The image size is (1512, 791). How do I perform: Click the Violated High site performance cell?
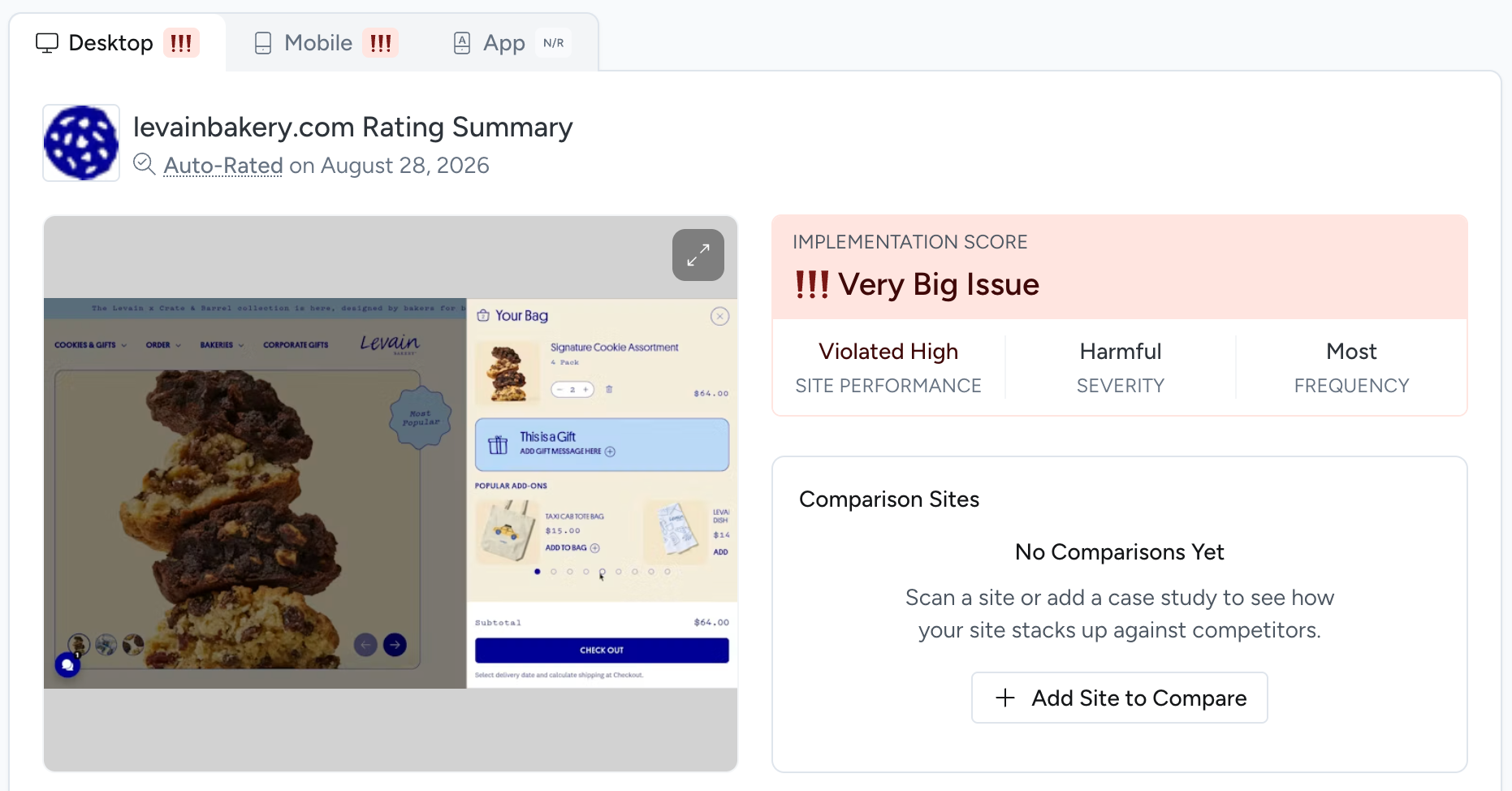pos(888,367)
